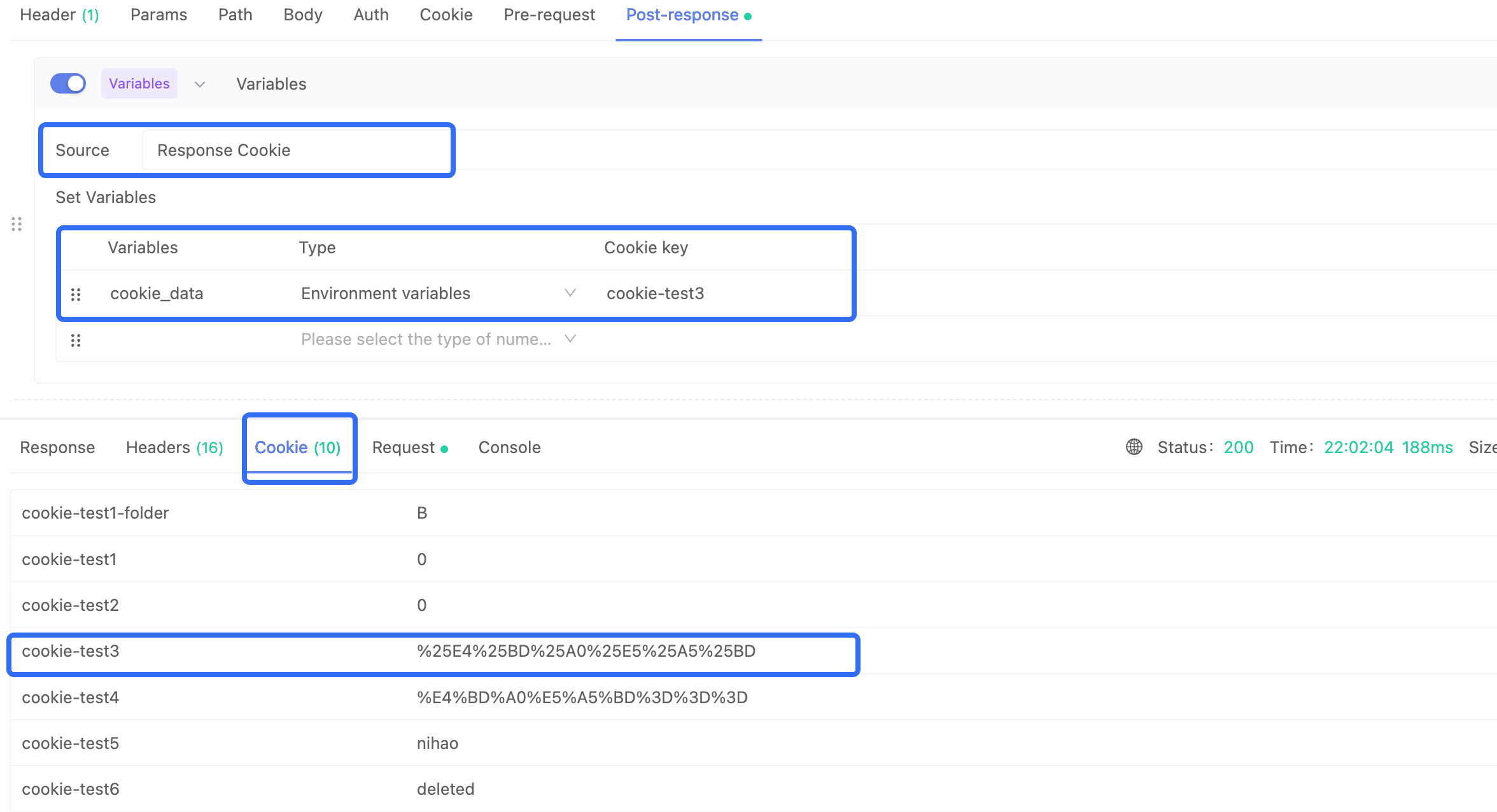This screenshot has width=1497, height=812.
Task: Click the Set Variables label
Action: [106, 197]
